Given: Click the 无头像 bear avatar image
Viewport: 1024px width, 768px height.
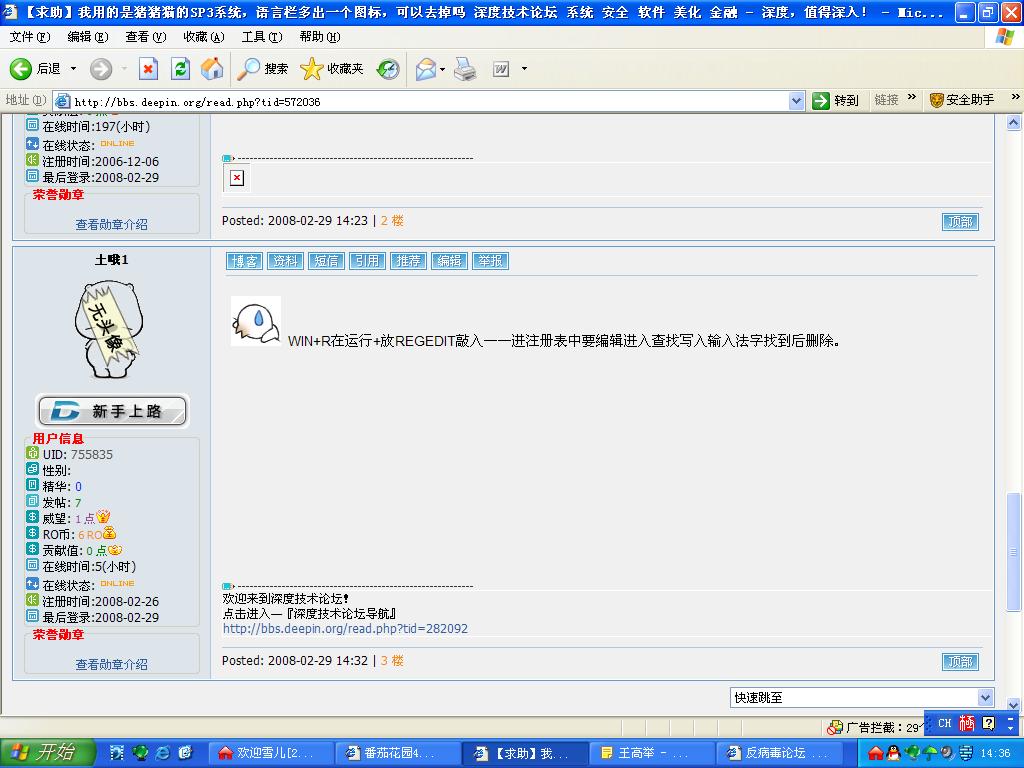Looking at the screenshot, I should click(109, 330).
